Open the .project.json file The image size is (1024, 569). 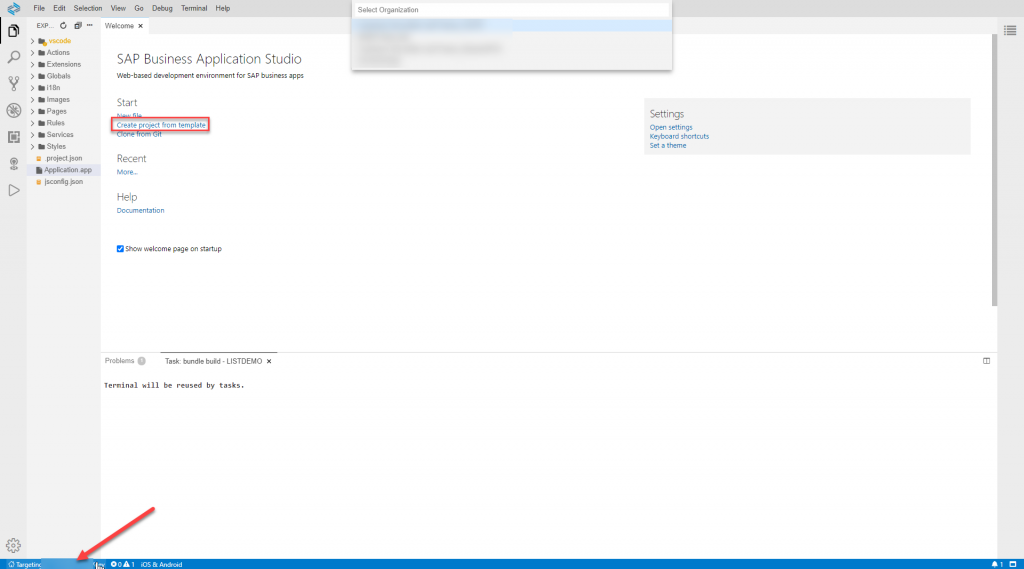tap(63, 158)
